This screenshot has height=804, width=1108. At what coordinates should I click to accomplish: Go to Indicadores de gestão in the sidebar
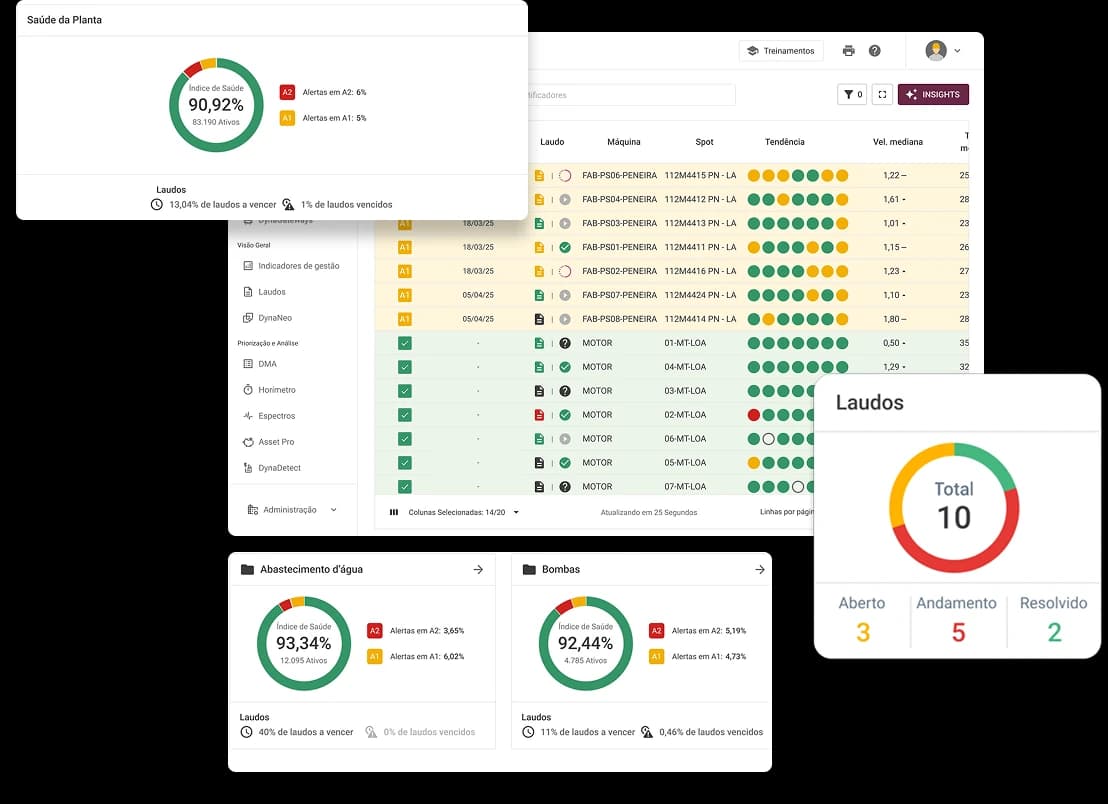(298, 266)
